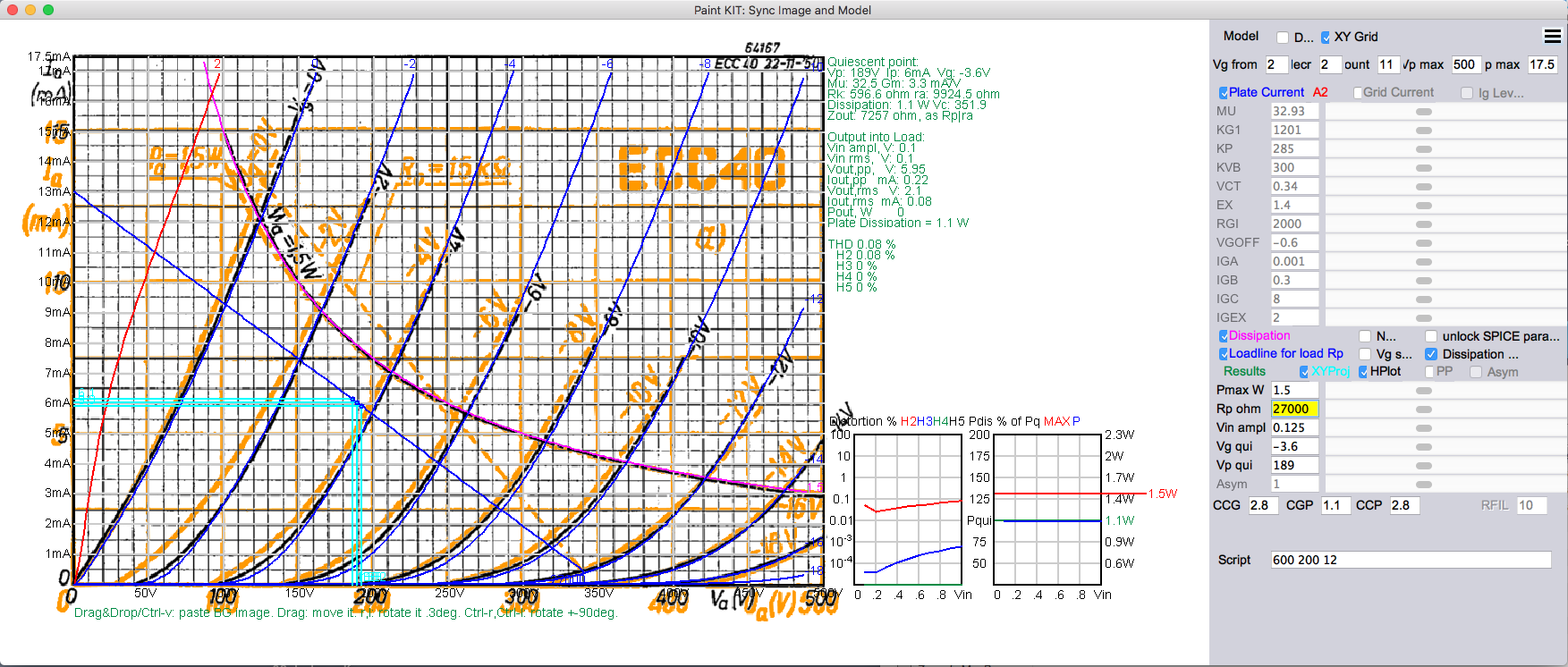Enable the N... checkbox

1365,336
